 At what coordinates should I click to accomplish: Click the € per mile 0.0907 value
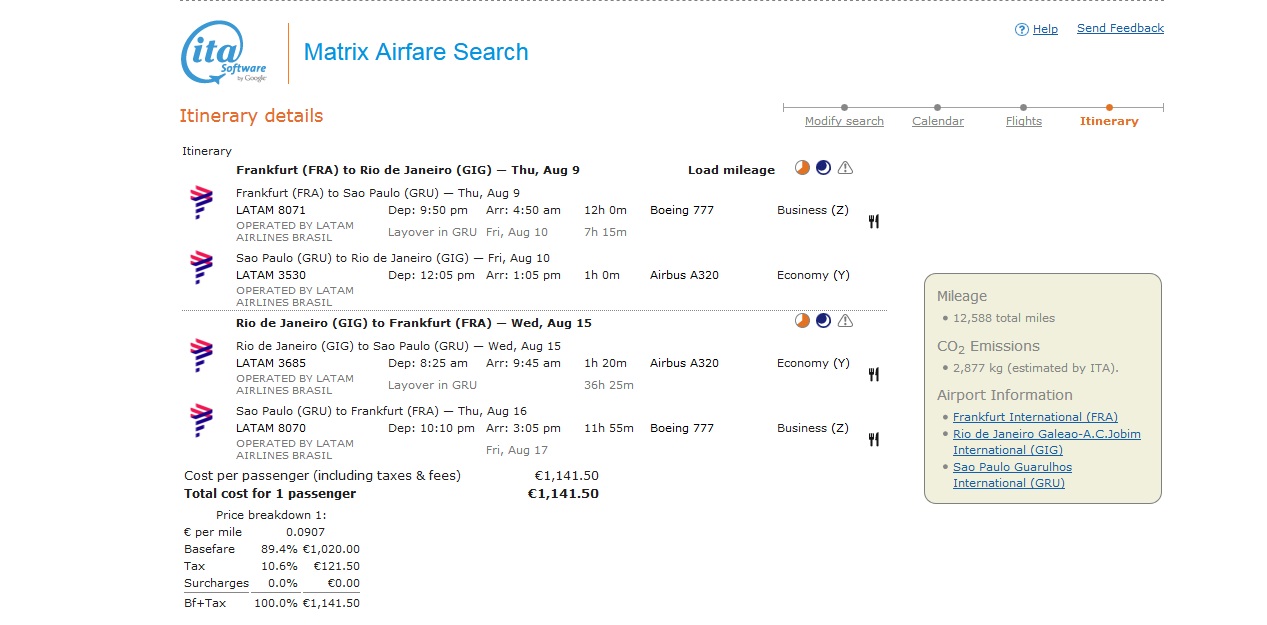[x=305, y=532]
